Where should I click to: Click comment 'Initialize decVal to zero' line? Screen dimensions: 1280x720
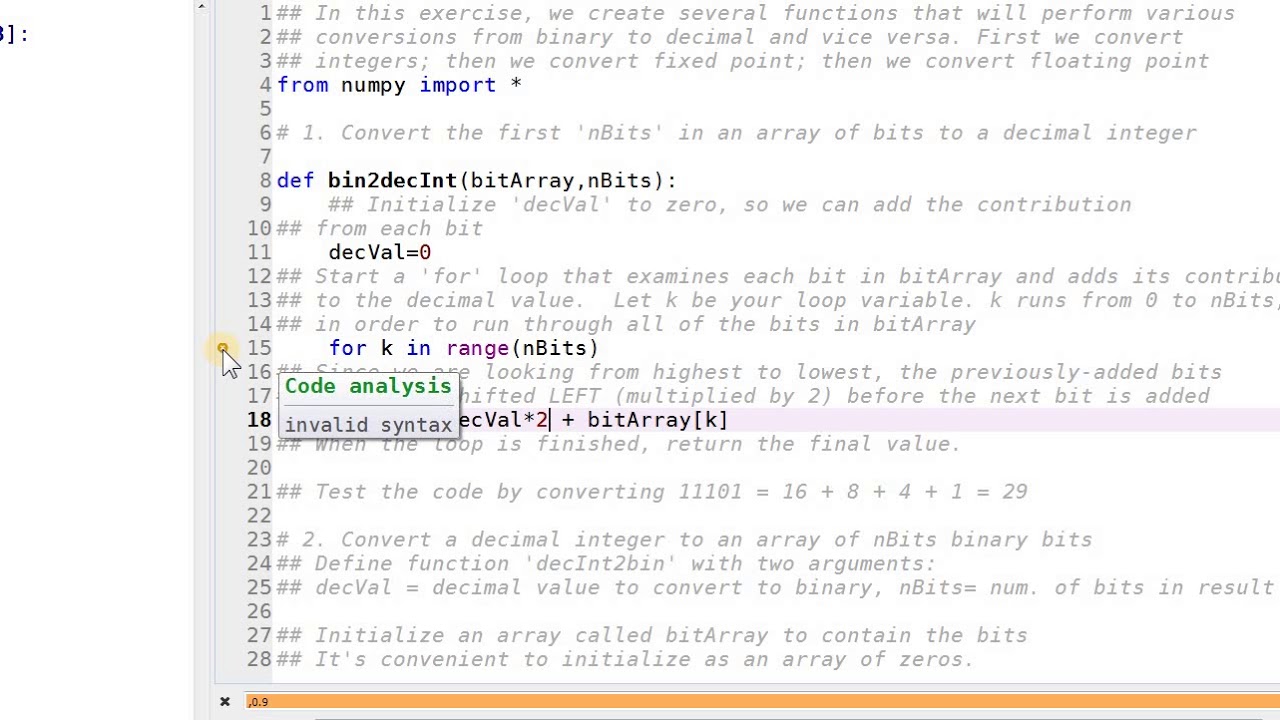pyautogui.click(x=730, y=205)
